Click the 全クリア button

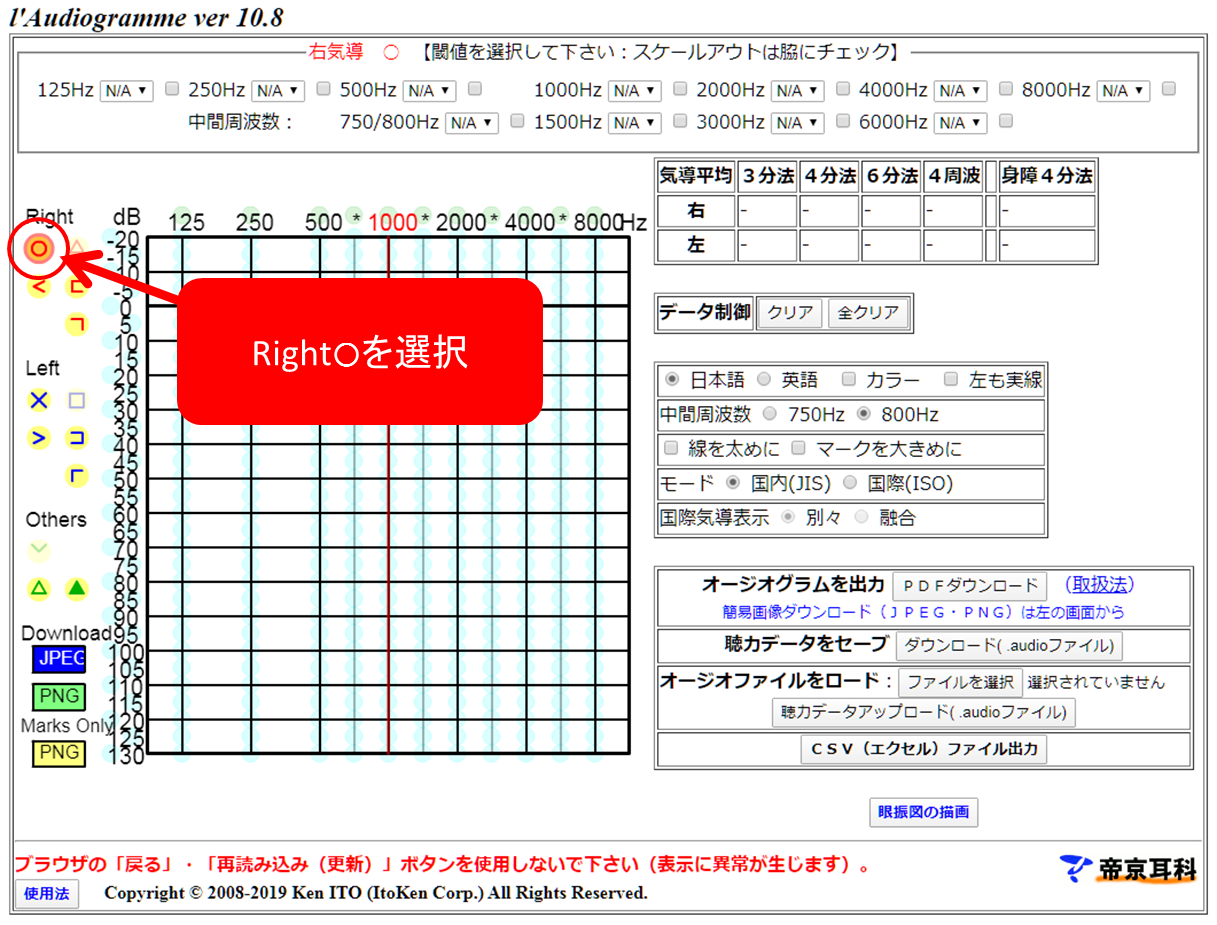868,312
